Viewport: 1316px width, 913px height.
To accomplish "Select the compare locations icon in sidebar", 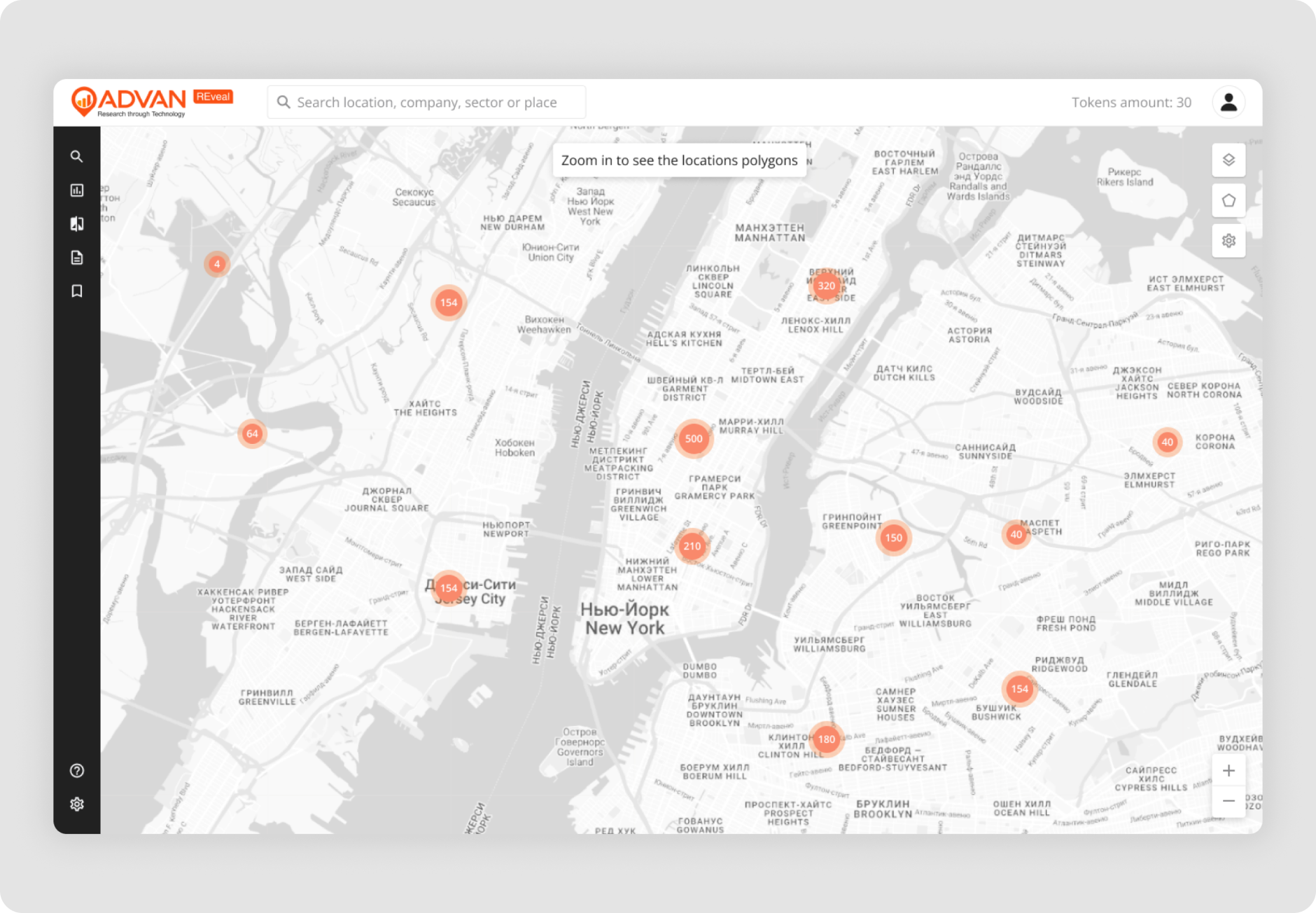I will (77, 223).
